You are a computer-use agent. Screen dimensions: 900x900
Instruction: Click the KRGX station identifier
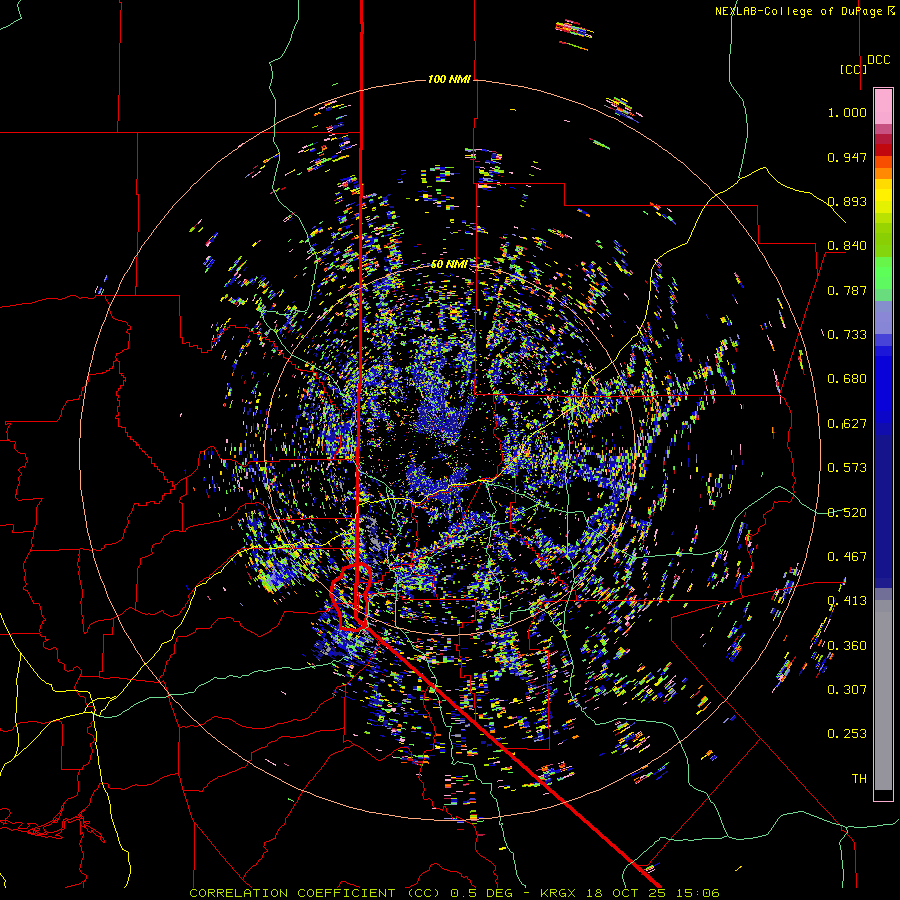click(x=560, y=893)
